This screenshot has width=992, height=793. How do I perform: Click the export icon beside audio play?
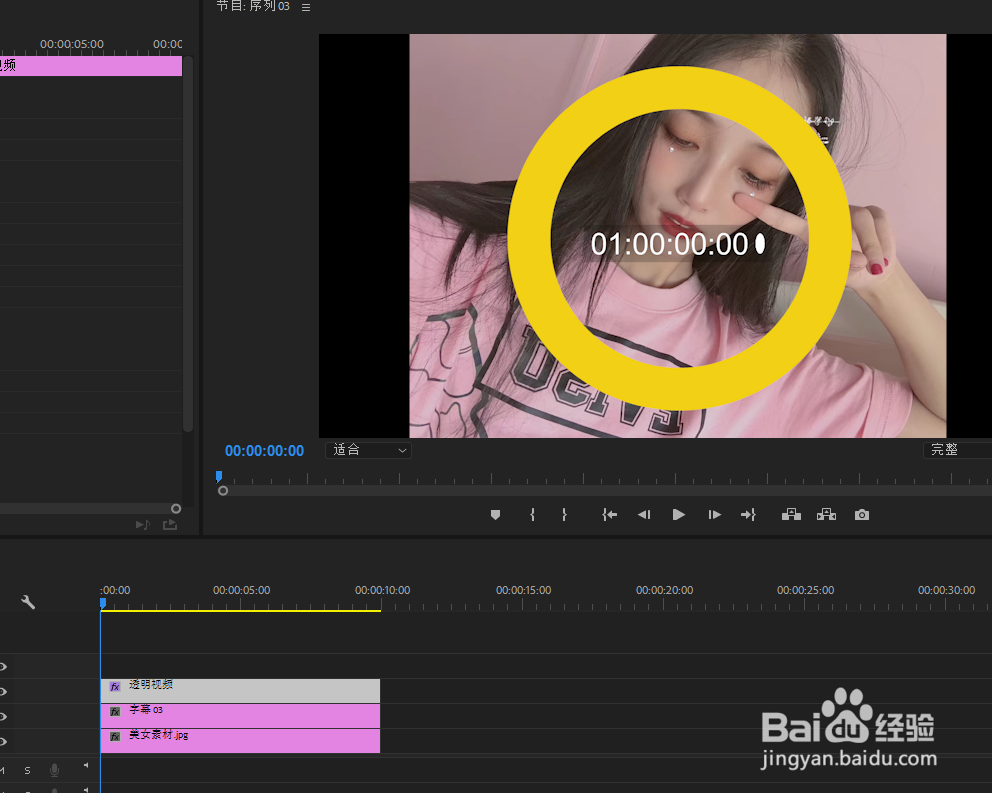(x=170, y=525)
